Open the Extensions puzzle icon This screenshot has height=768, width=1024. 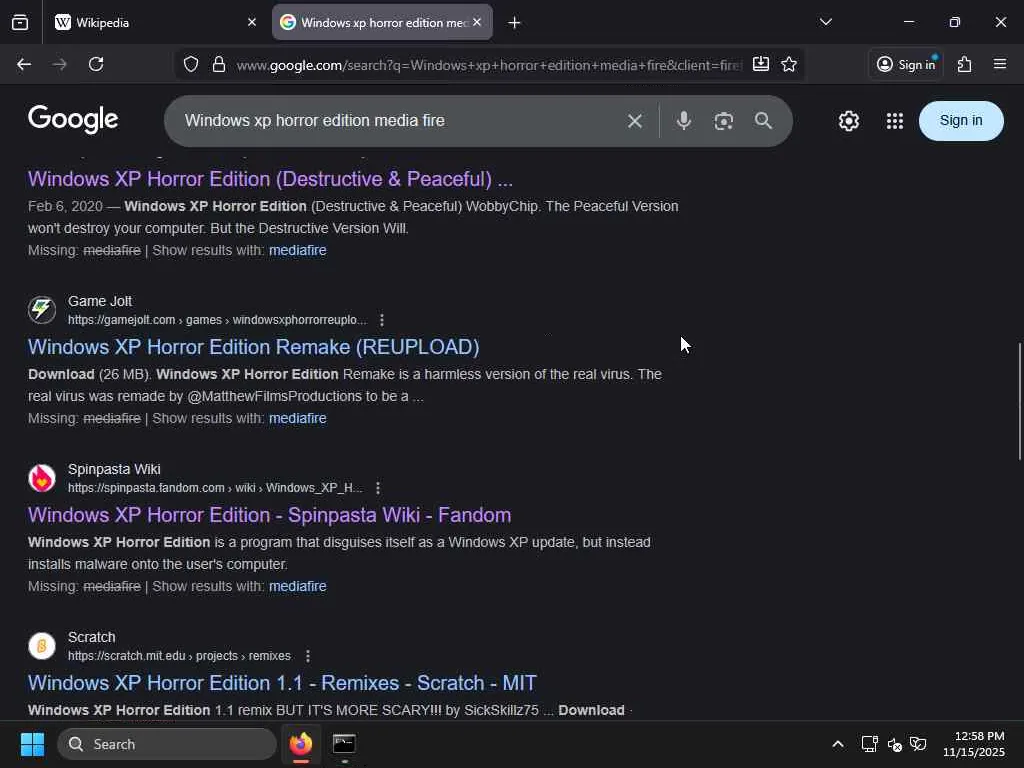tap(965, 64)
